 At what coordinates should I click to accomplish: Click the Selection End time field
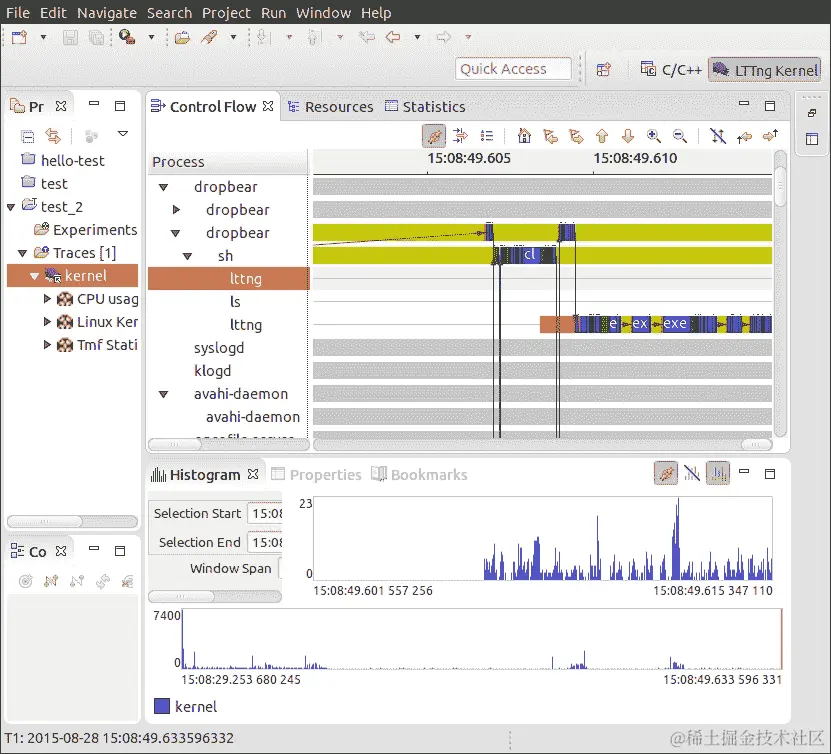[x=265, y=543]
